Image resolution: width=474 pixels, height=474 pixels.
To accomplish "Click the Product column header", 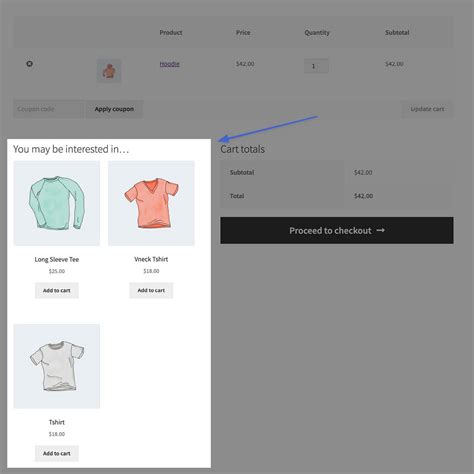I will (171, 32).
